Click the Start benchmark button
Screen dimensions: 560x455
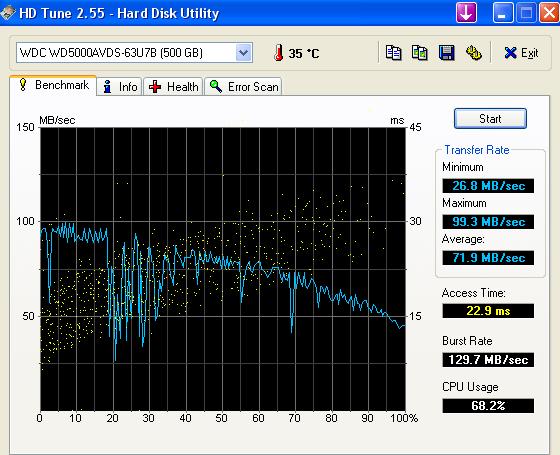click(490, 119)
